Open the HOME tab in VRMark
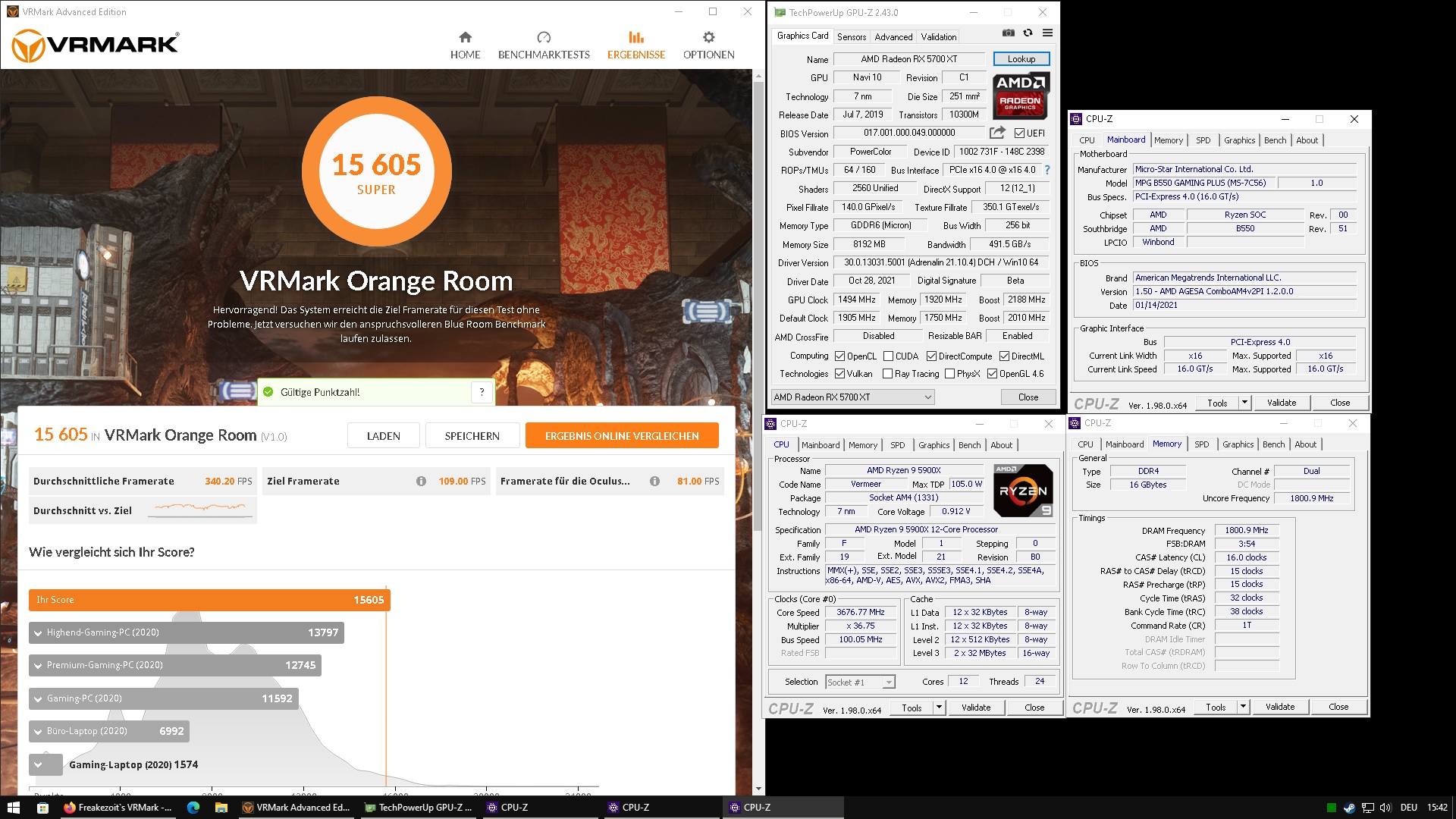The image size is (1456, 819). click(465, 45)
